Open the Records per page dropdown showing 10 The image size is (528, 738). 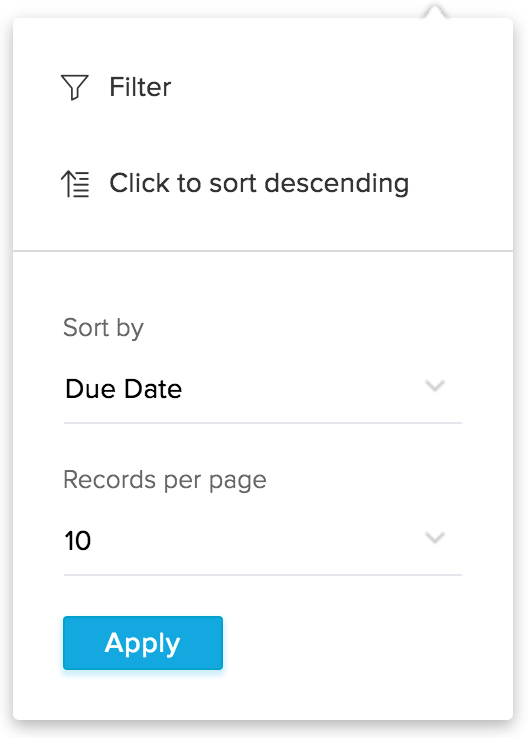263,540
